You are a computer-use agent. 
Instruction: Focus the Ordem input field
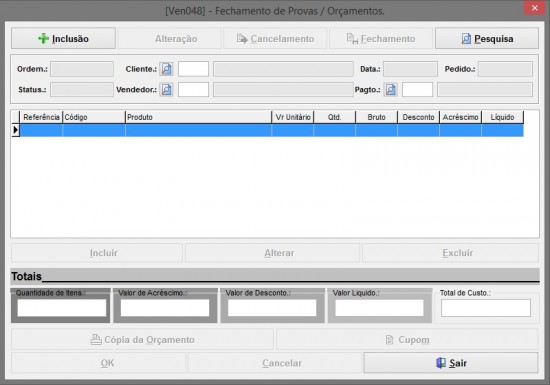[x=82, y=69]
